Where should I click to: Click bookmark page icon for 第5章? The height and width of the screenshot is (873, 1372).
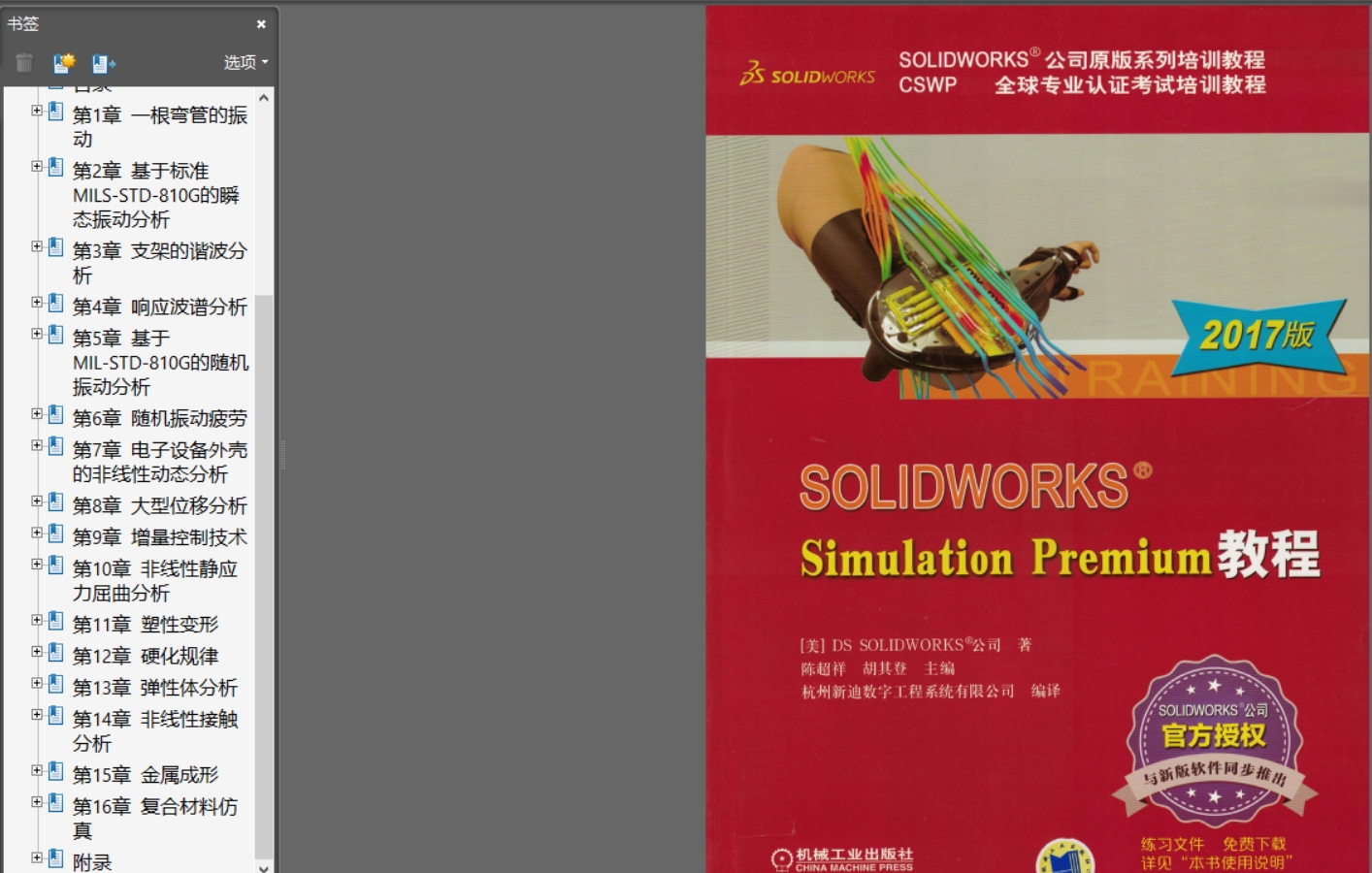coord(56,335)
